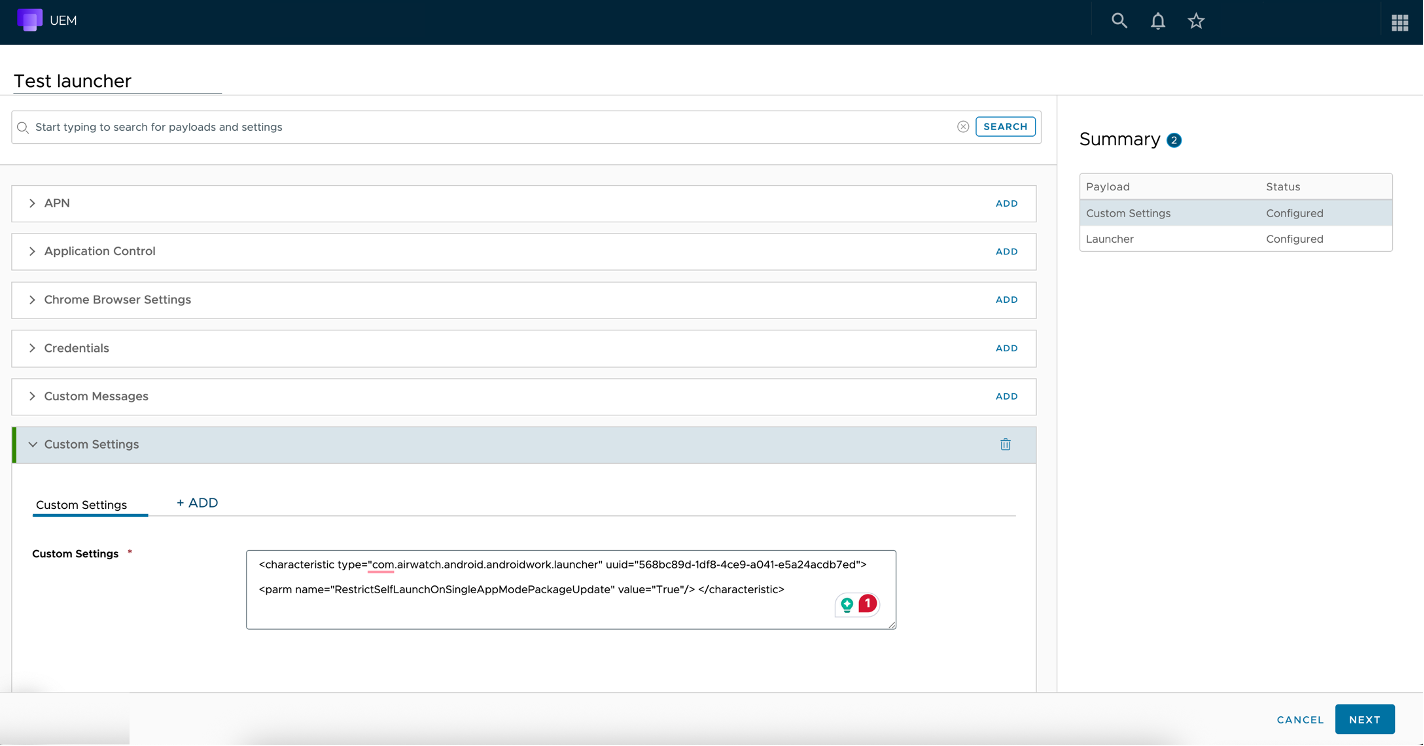Add the APN payload
Screen dimensions: 1424x746
tap(1006, 204)
